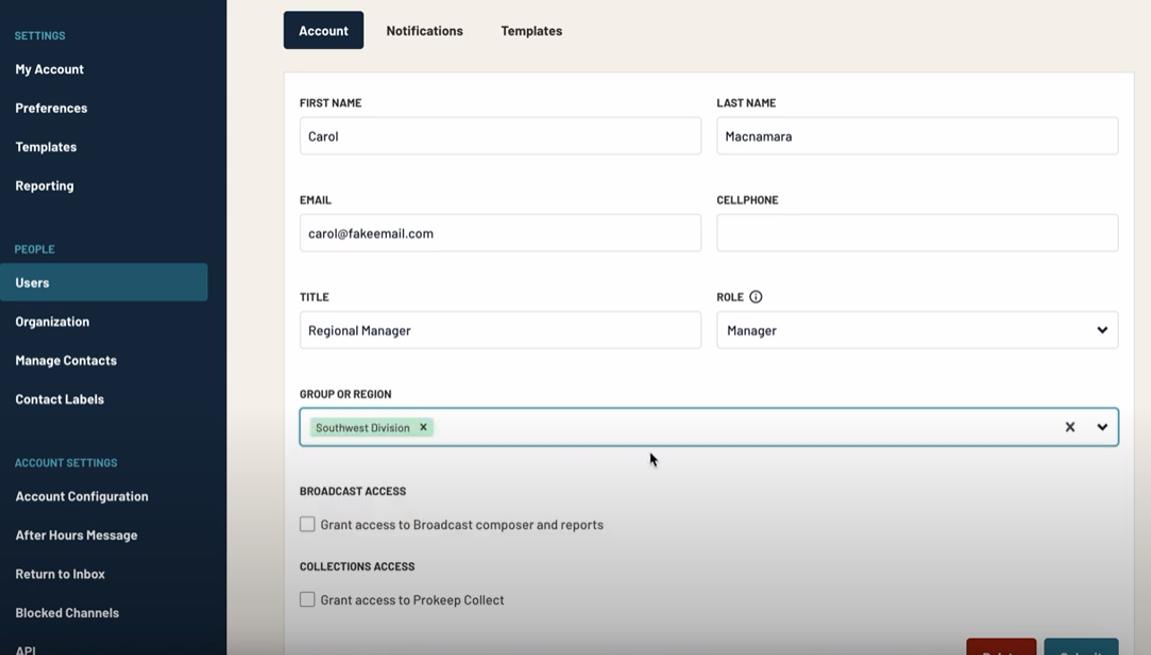Open the Users section in sidebar

[x=33, y=282]
